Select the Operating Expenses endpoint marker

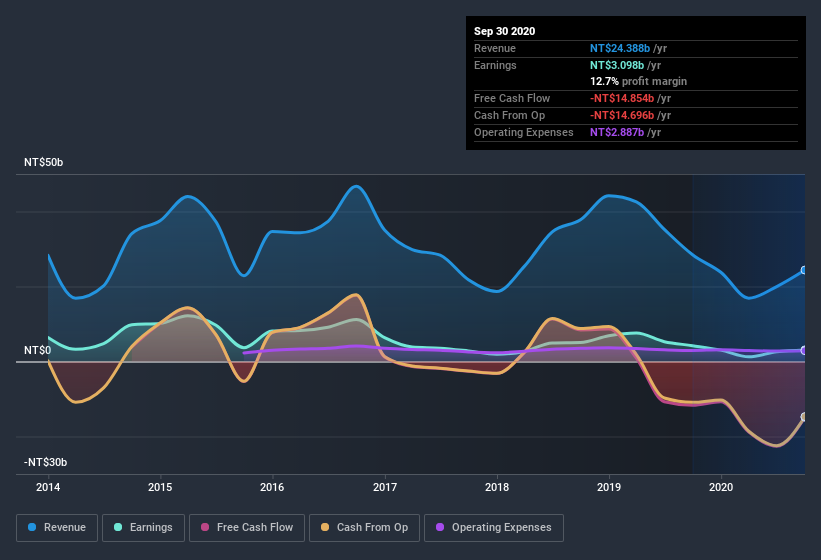(804, 350)
